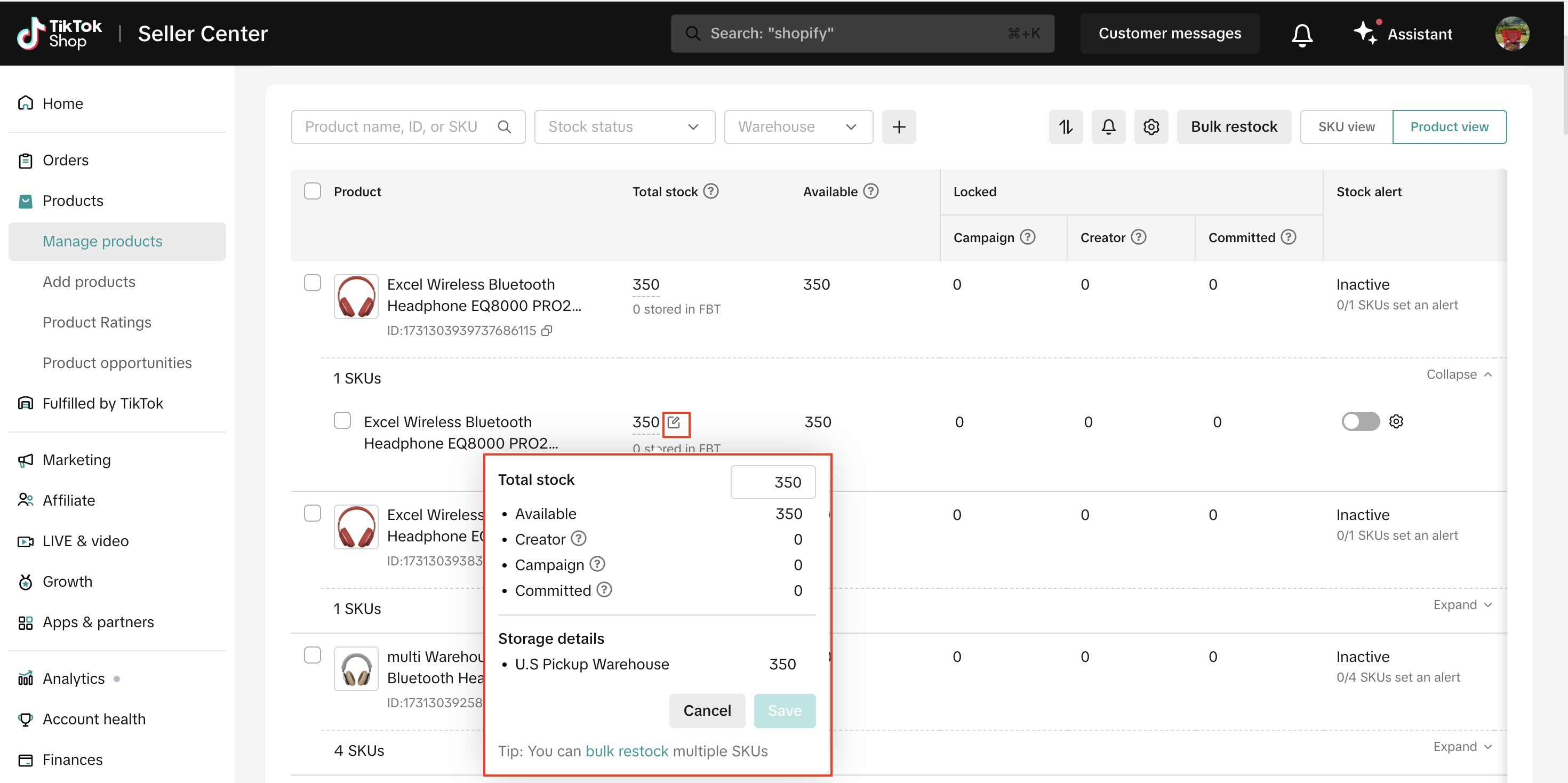The width and height of the screenshot is (1568, 783).
Task: Click the edit stock pencil icon next to 350
Action: pos(675,422)
